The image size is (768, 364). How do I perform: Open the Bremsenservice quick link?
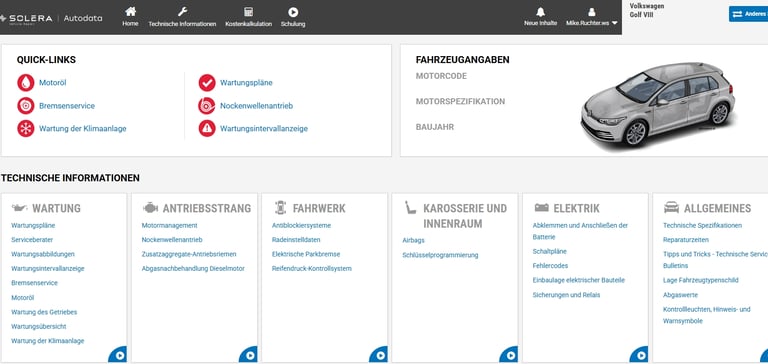(x=67, y=106)
